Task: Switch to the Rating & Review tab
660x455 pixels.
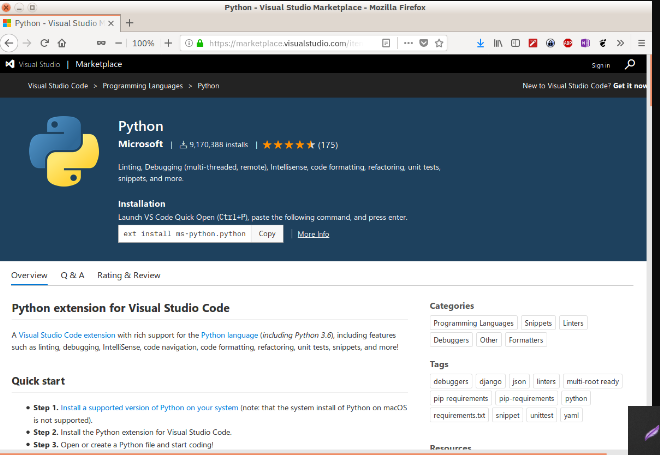Action: tap(129, 275)
